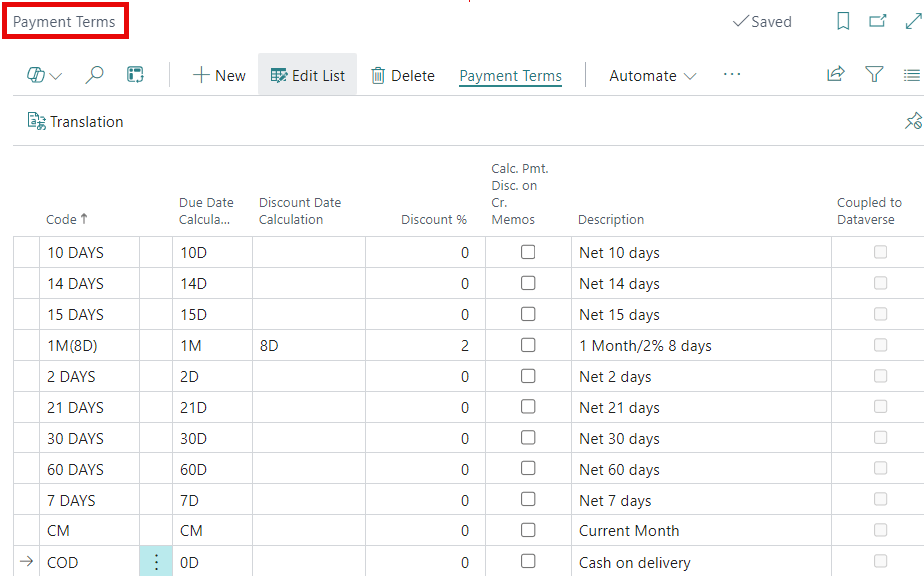This screenshot has height=576, width=924.
Task: Click the Filter funnel icon
Action: [874, 74]
